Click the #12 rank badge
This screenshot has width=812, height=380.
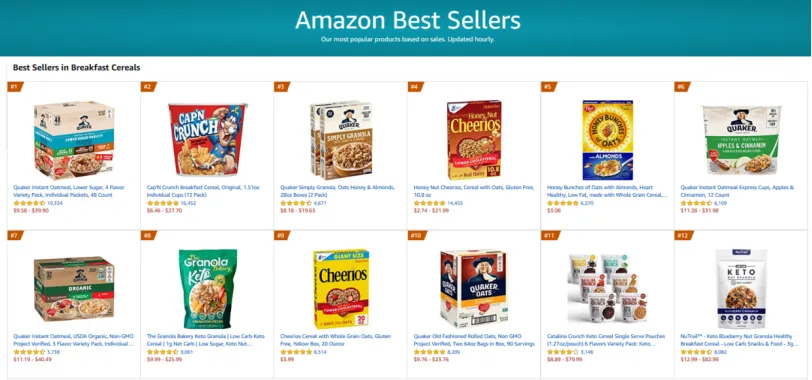[684, 236]
